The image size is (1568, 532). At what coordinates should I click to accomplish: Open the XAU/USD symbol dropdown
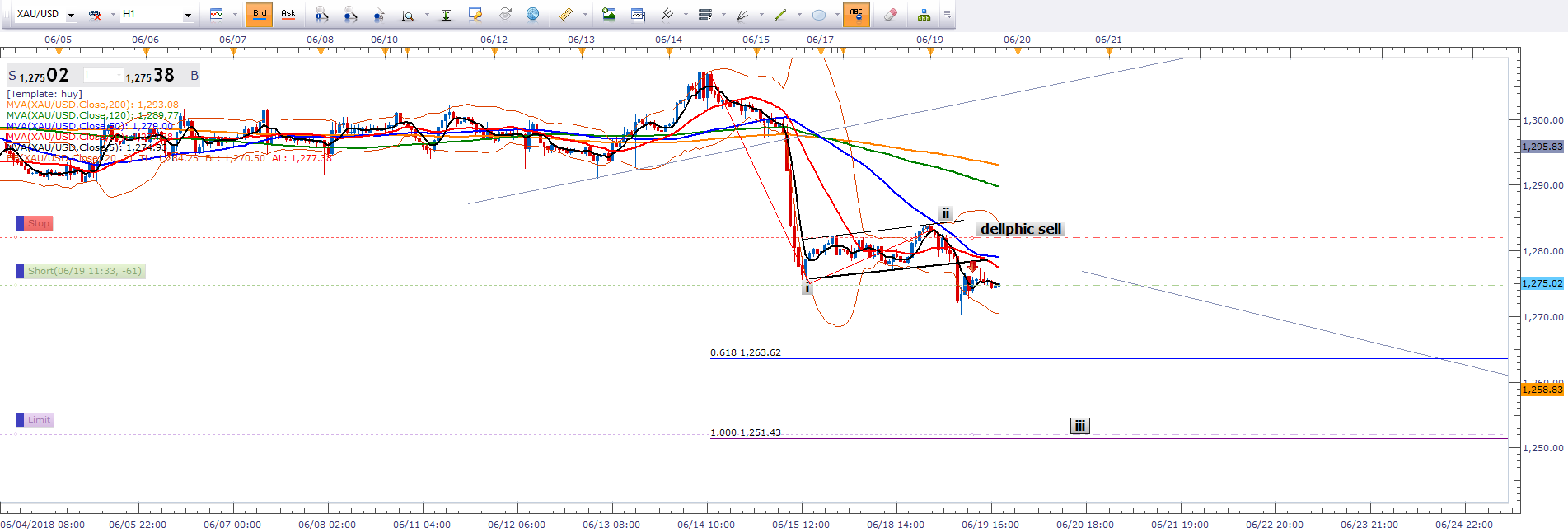(x=71, y=15)
